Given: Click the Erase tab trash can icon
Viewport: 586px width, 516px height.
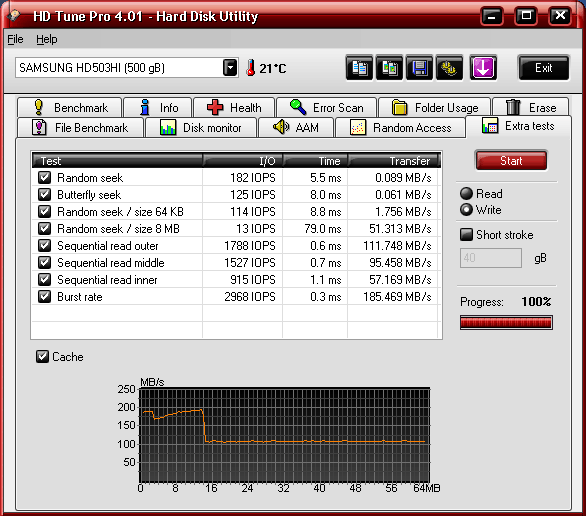Looking at the screenshot, I should coord(513,107).
